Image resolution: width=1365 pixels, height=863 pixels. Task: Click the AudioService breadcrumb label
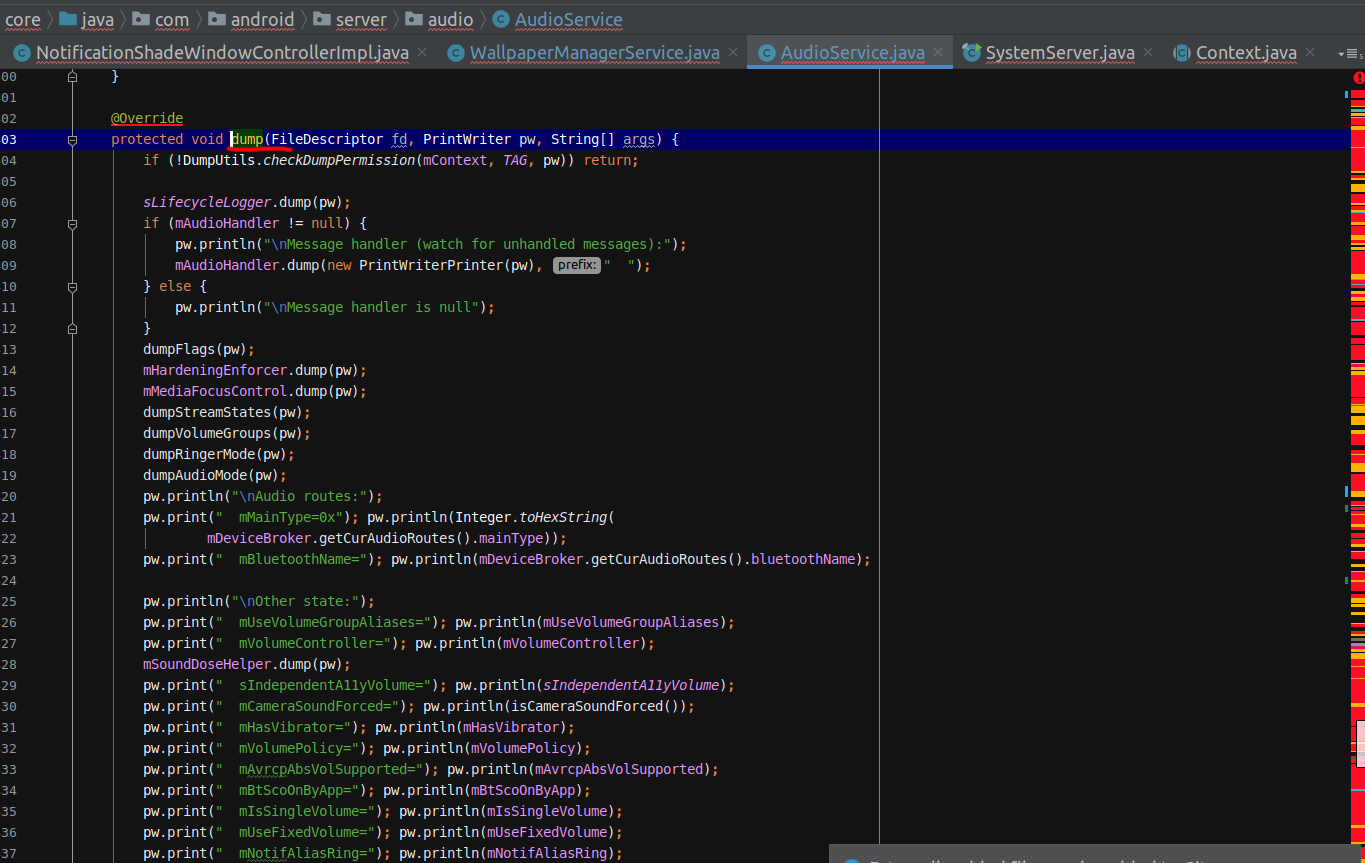coord(569,19)
